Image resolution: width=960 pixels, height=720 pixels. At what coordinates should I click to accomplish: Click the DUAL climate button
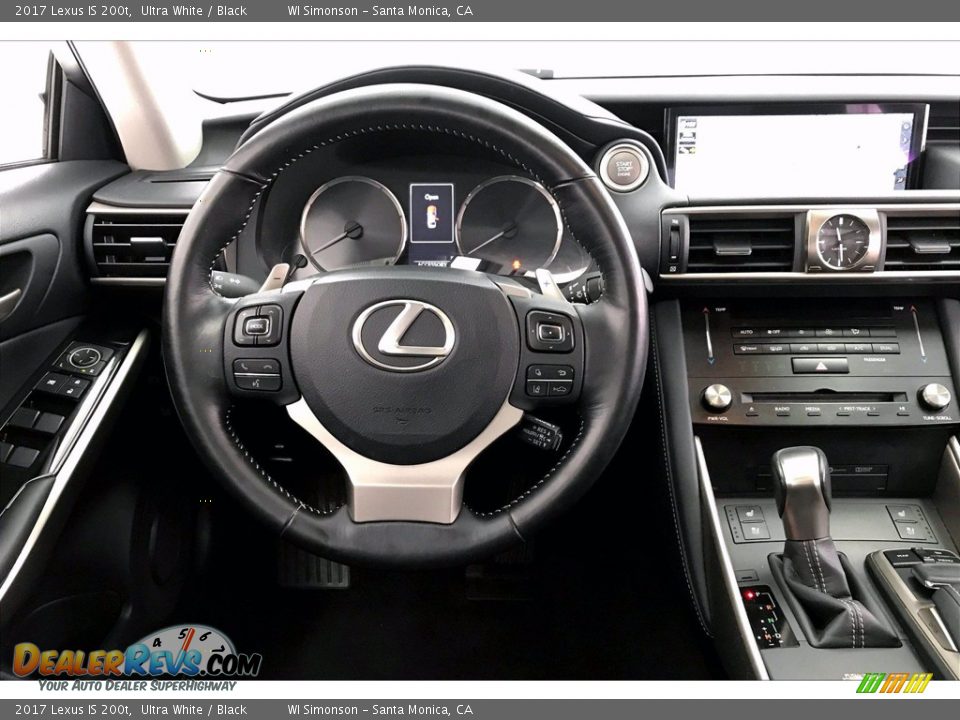point(885,348)
